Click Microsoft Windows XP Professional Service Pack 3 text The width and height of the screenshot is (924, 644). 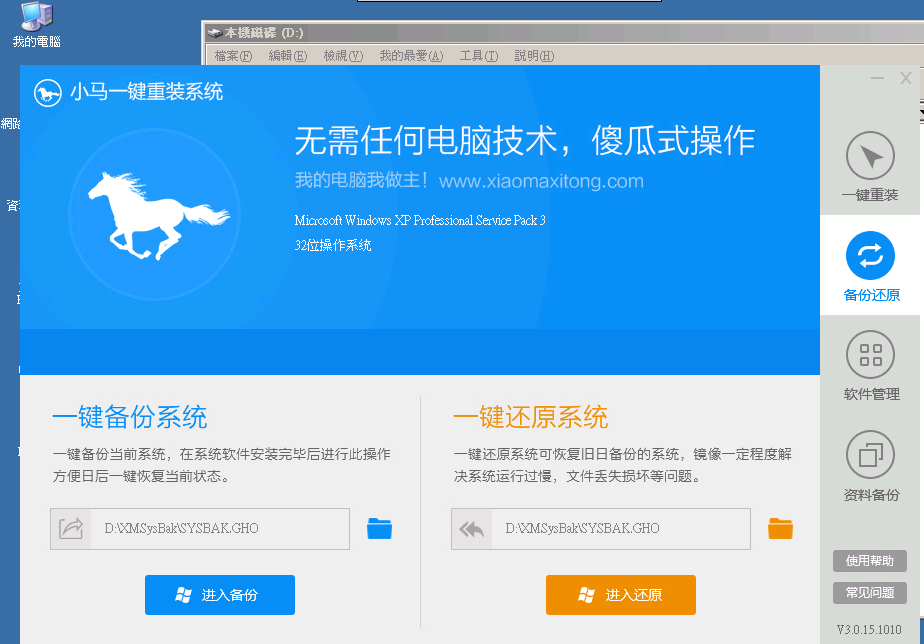[420, 220]
